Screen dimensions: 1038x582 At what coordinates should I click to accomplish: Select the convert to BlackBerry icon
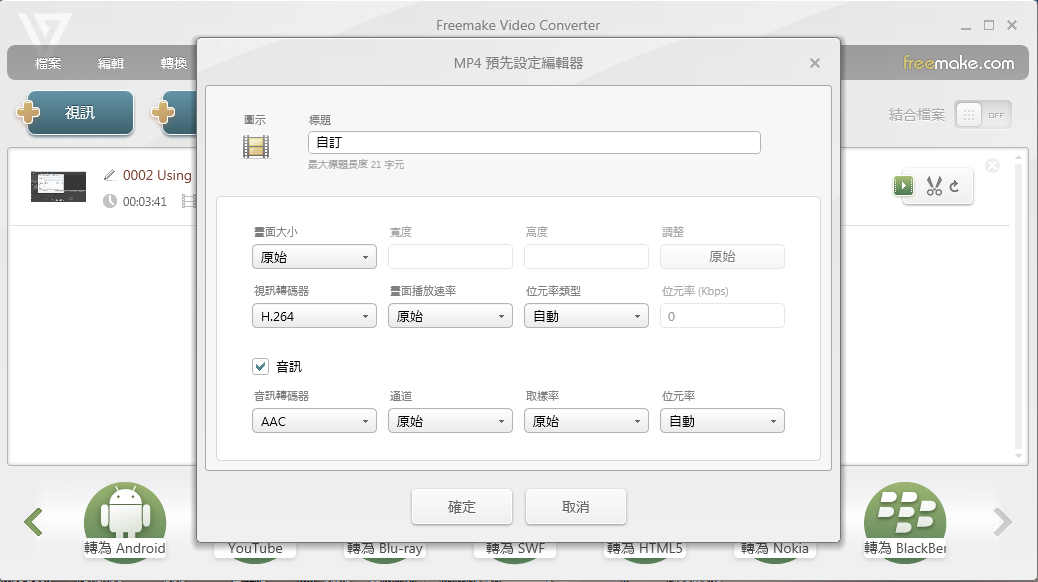pos(905,522)
